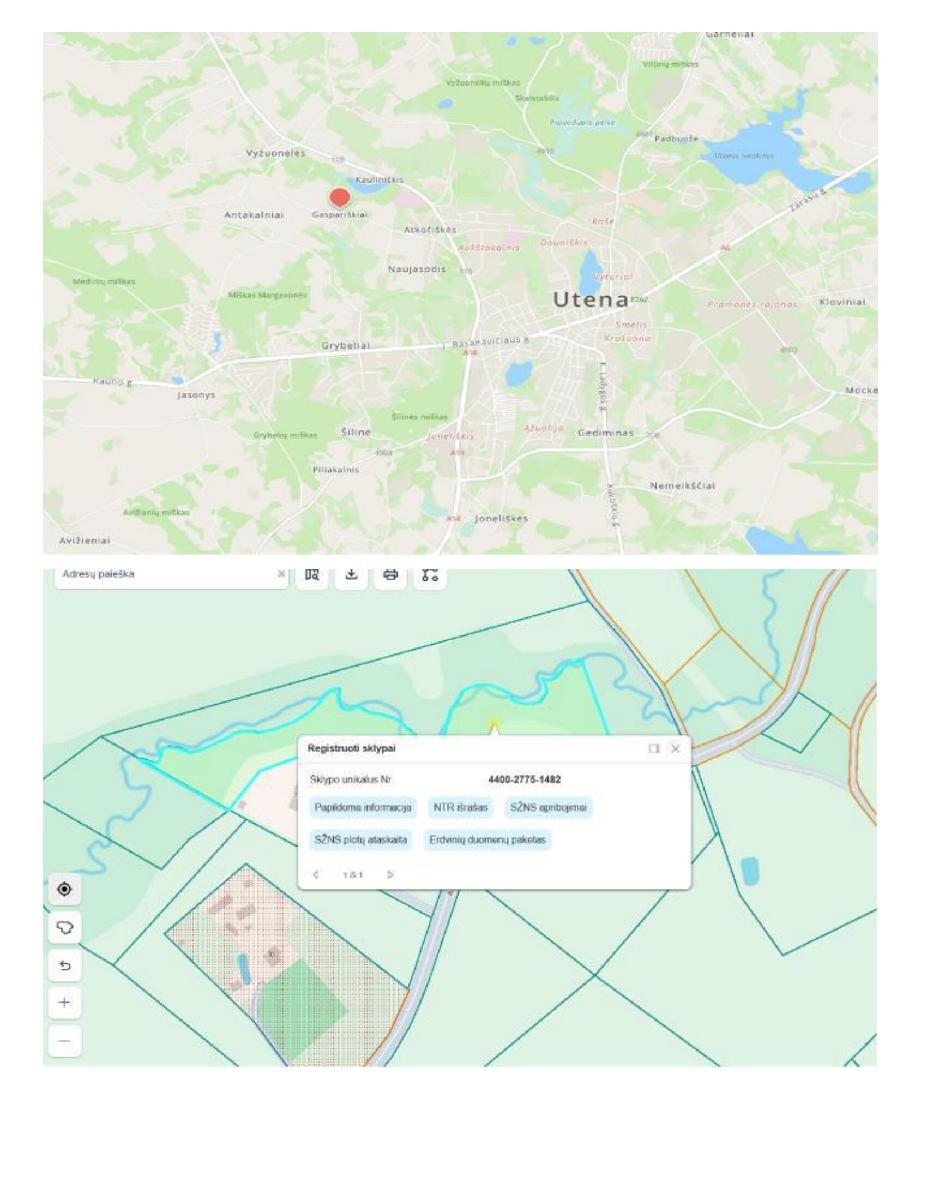Select the measure/draw path tool icon
Image resolution: width=927 pixels, height=1200 pixels.
(432, 575)
